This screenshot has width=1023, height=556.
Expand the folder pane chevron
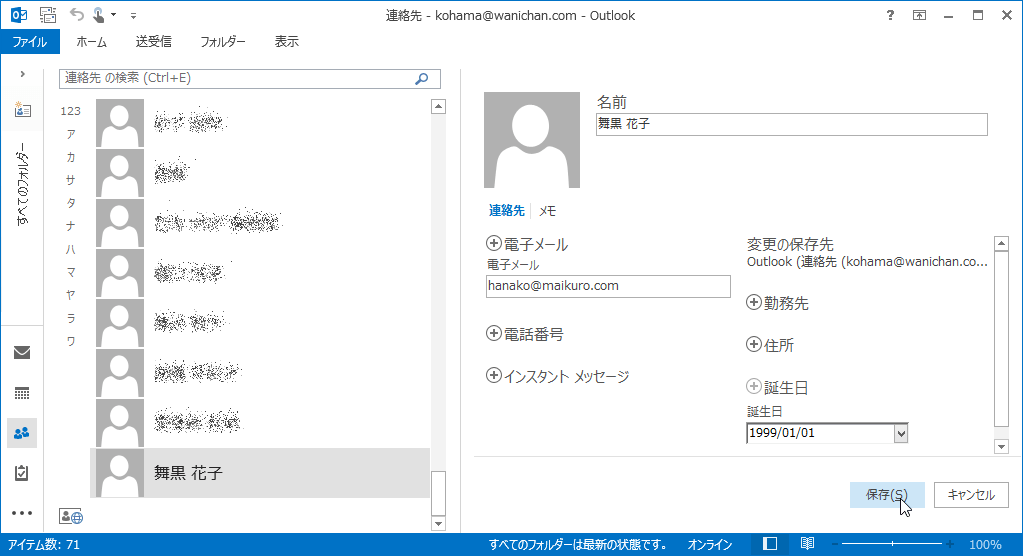point(22,74)
